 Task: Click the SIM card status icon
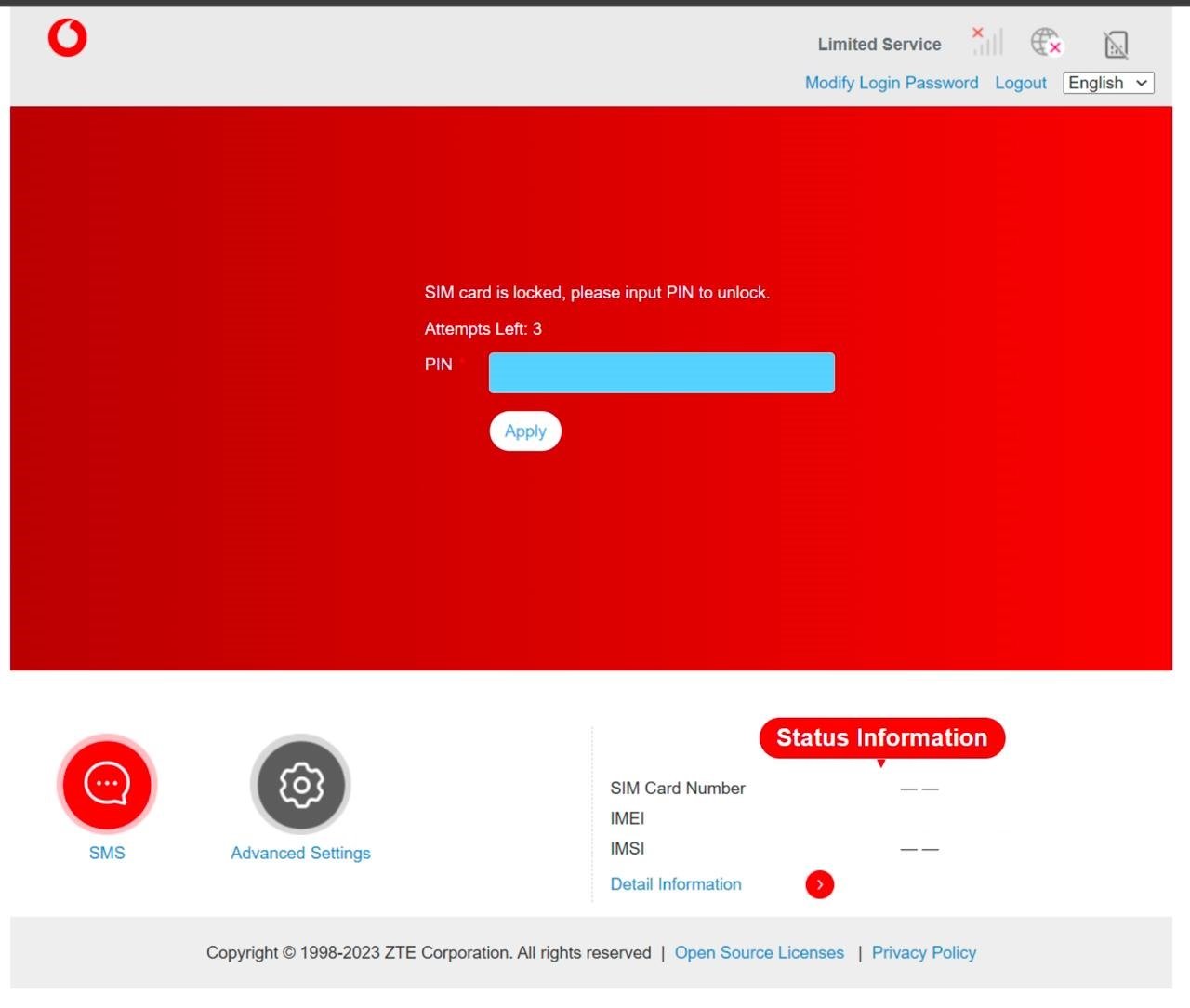point(1116,44)
